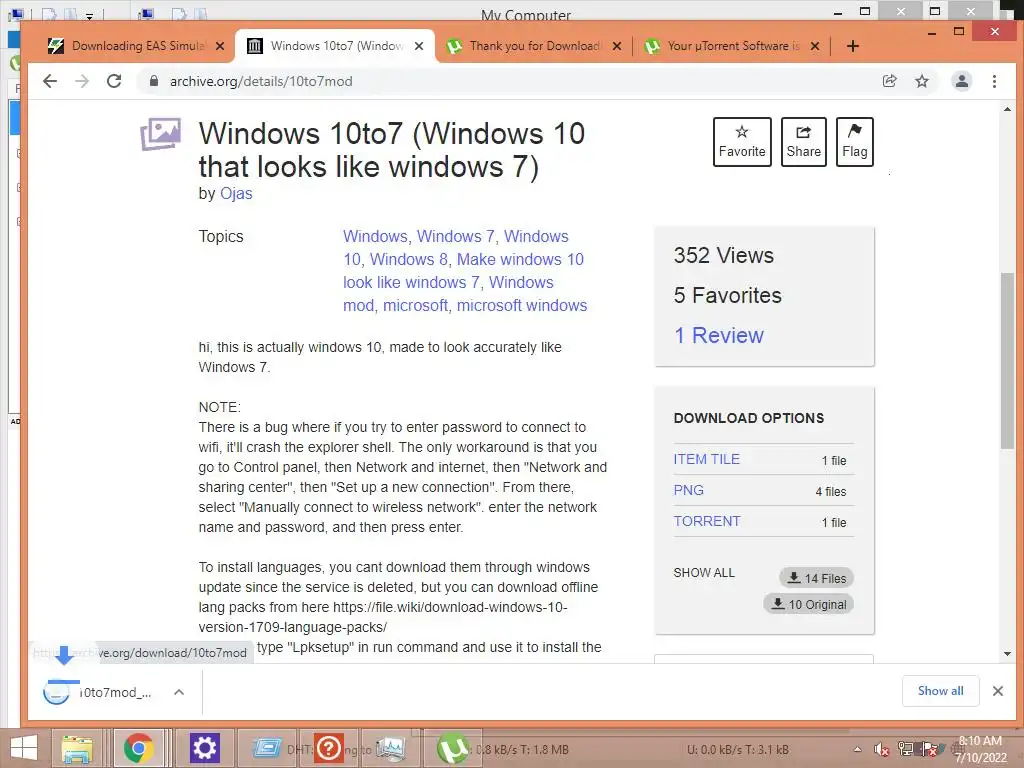Switch to Thank you for Downloading tab
Image resolution: width=1024 pixels, height=768 pixels.
pyautogui.click(x=532, y=46)
